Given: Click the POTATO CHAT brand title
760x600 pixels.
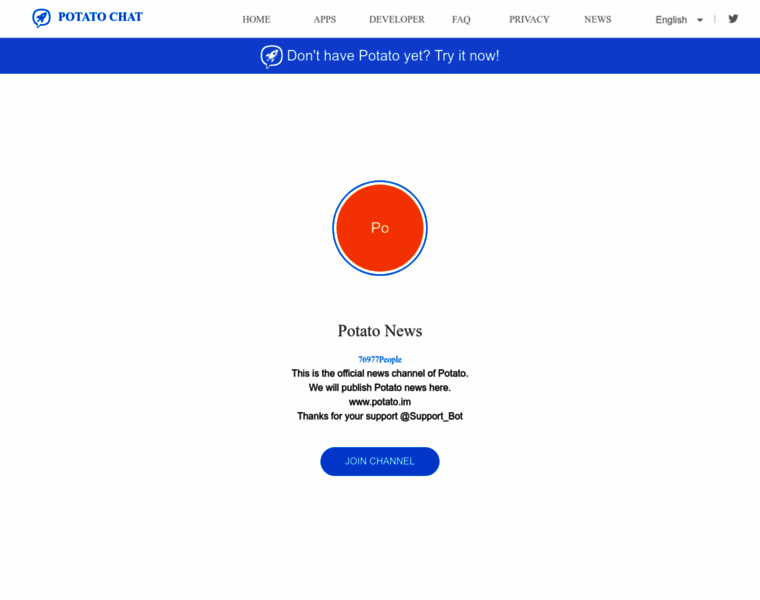Looking at the screenshot, I should pos(100,17).
